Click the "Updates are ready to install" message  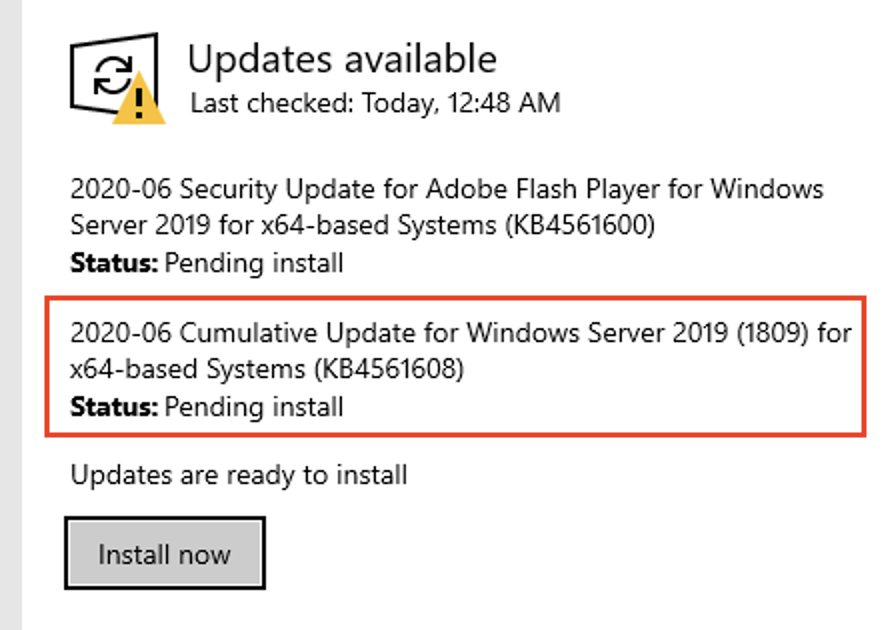point(238,474)
